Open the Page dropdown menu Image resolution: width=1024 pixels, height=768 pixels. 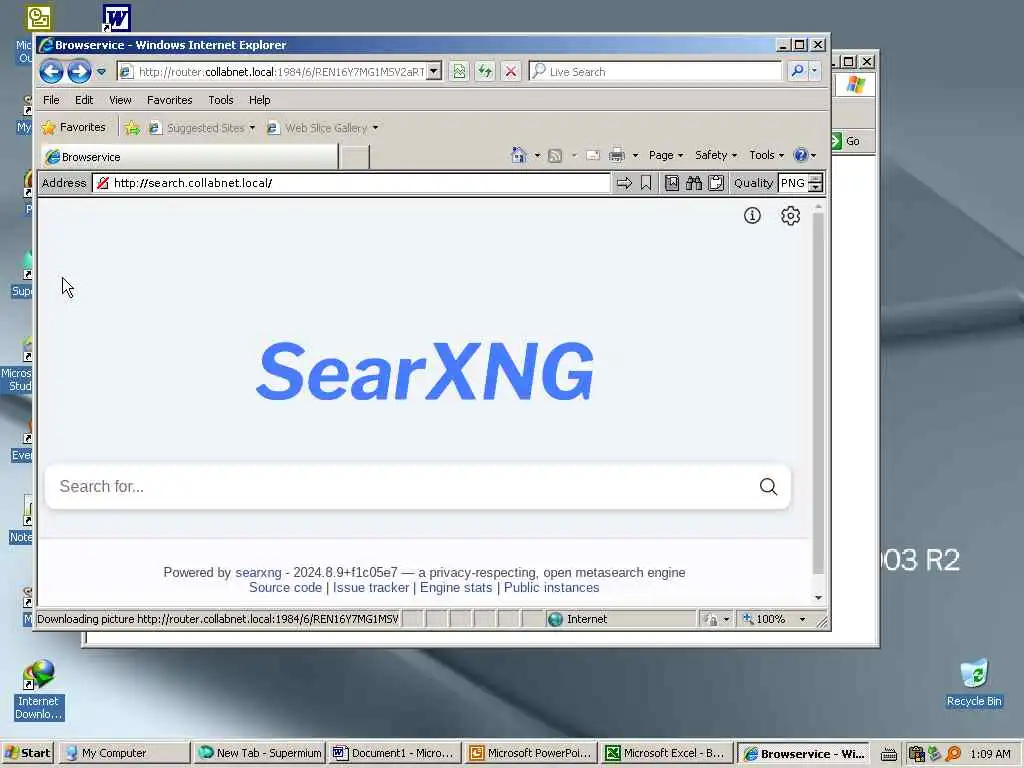tap(665, 155)
